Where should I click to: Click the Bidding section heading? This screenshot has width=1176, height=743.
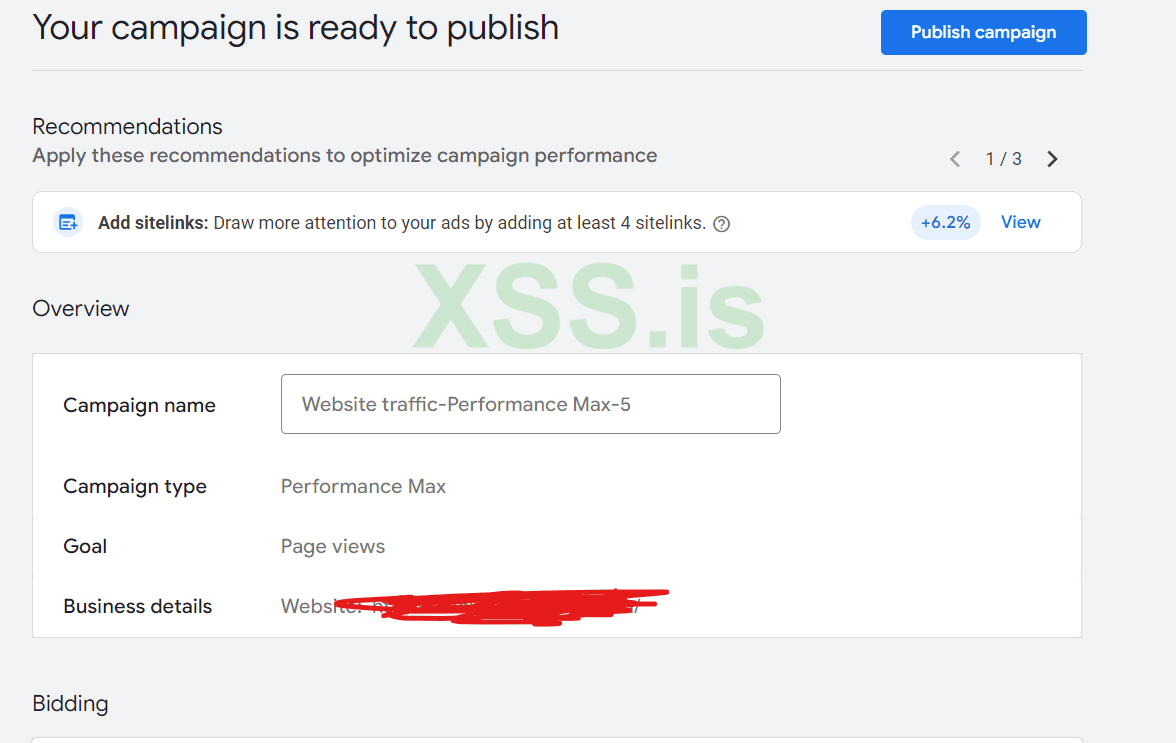[x=70, y=704]
